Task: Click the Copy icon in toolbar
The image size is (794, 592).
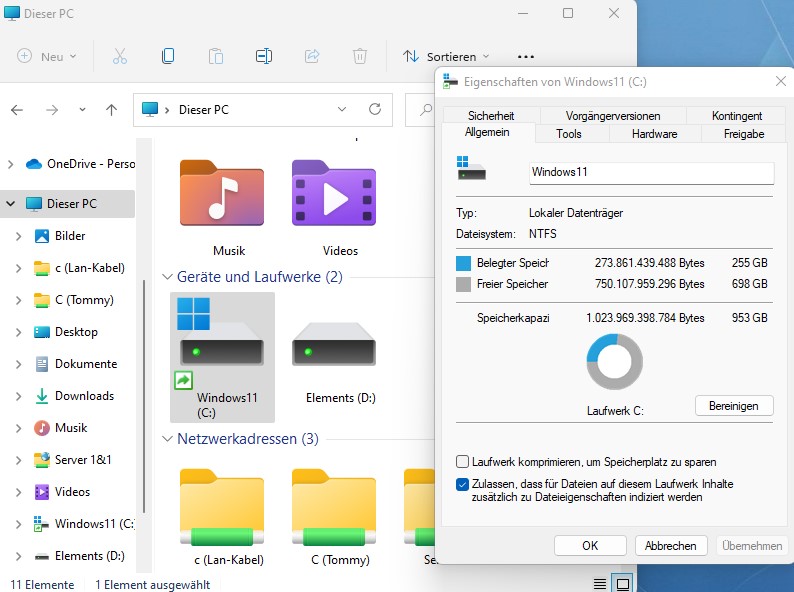Action: coord(168,56)
